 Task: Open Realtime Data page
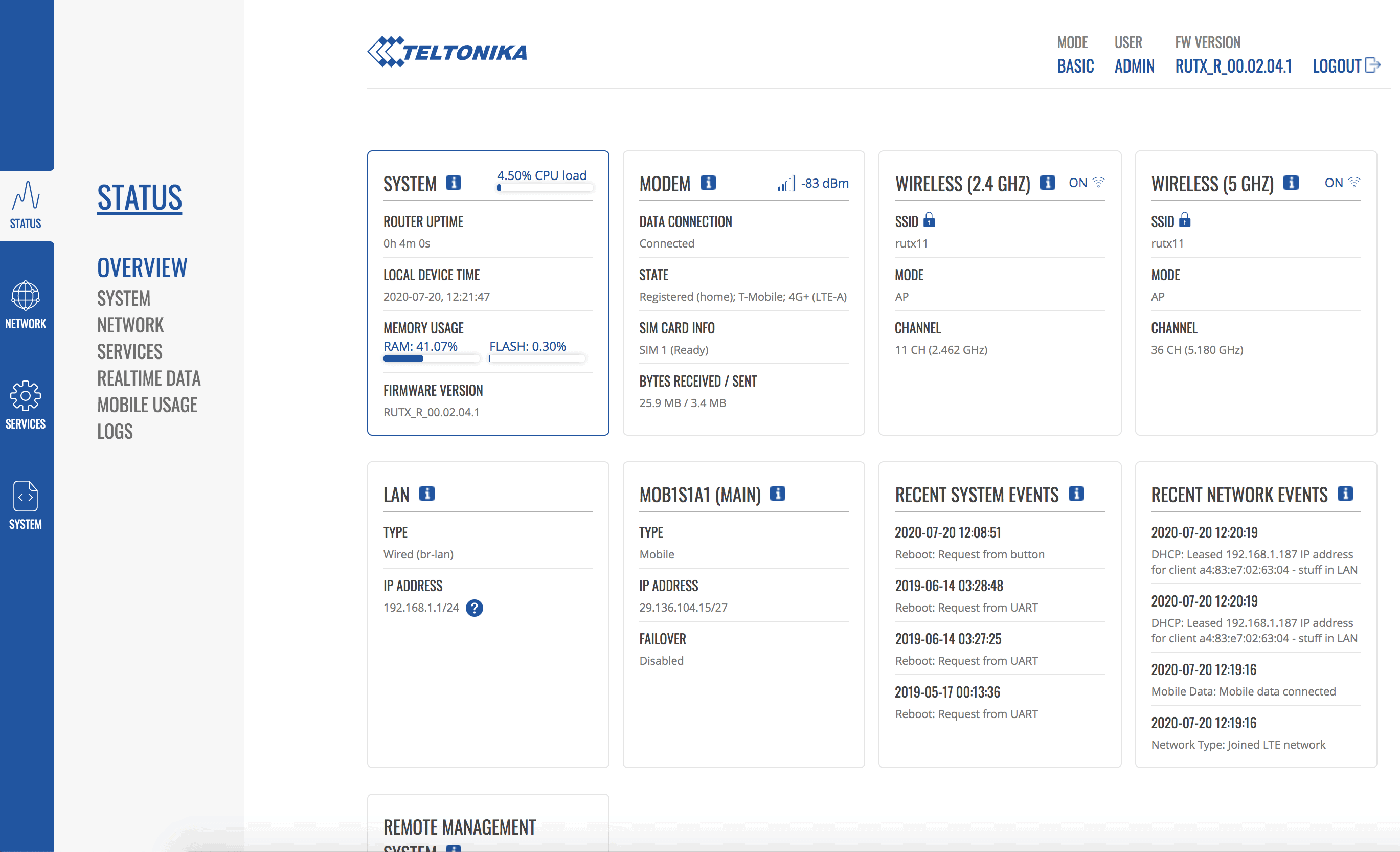tap(149, 378)
